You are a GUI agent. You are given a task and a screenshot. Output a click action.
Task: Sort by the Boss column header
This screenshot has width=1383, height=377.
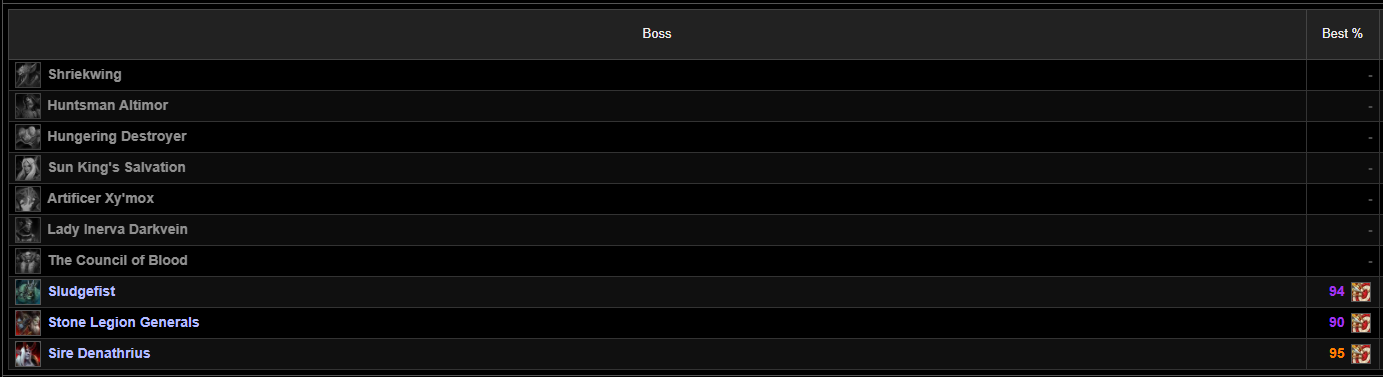(x=657, y=34)
